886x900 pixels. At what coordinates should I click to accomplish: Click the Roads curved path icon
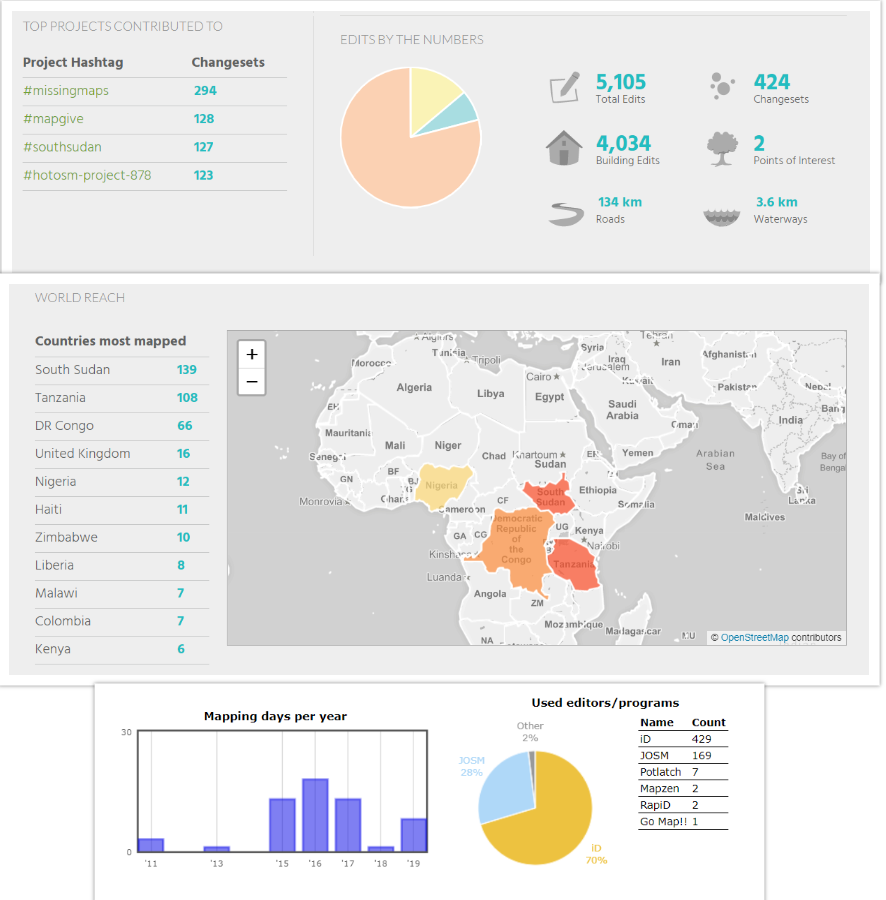tap(565, 213)
